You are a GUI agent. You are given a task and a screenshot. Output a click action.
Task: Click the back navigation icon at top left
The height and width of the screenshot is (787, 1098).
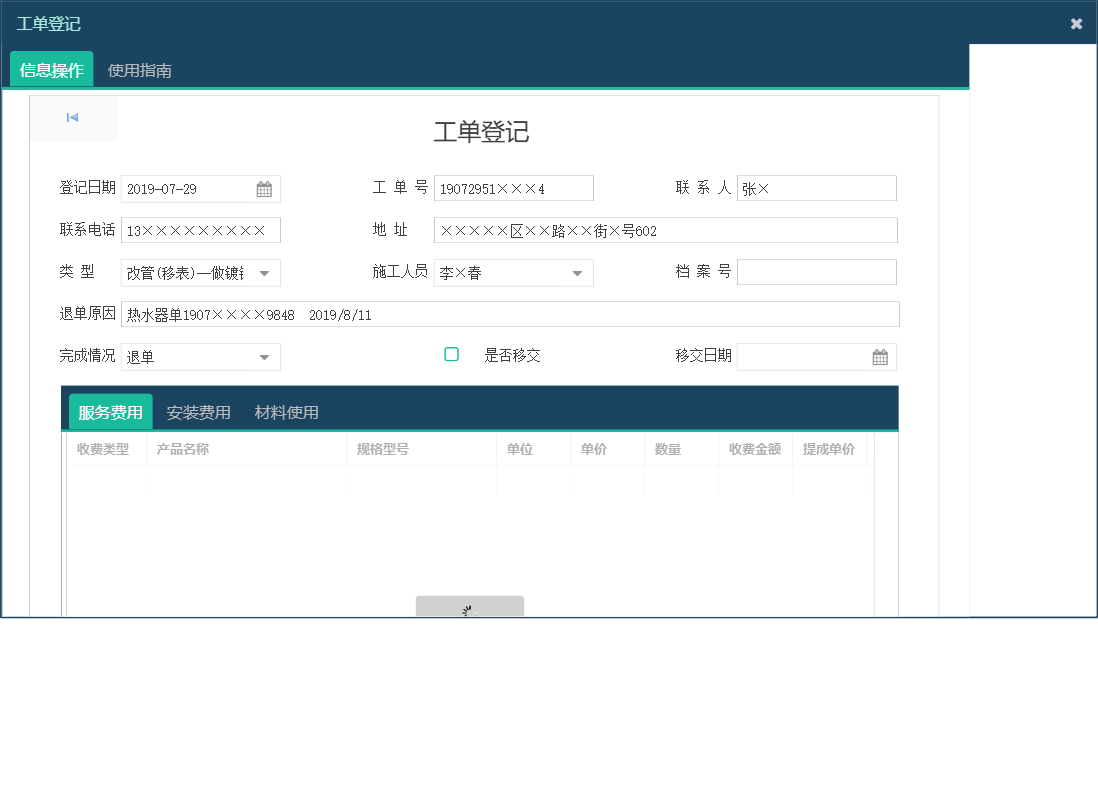tap(71, 117)
